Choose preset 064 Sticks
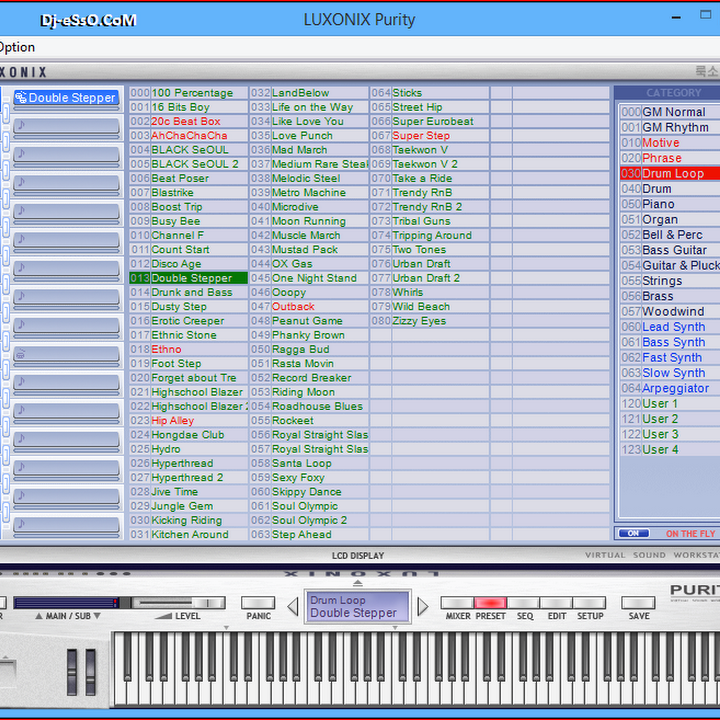The image size is (720, 720). click(x=429, y=93)
